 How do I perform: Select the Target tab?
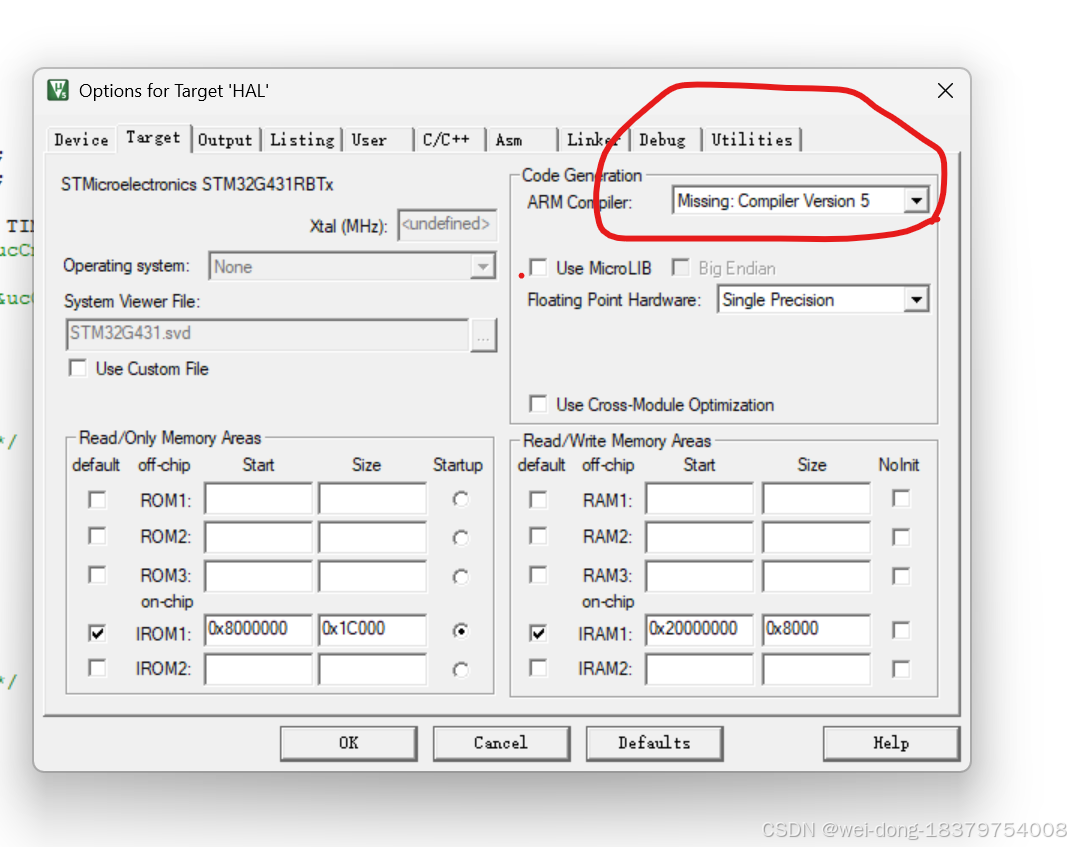click(x=154, y=138)
